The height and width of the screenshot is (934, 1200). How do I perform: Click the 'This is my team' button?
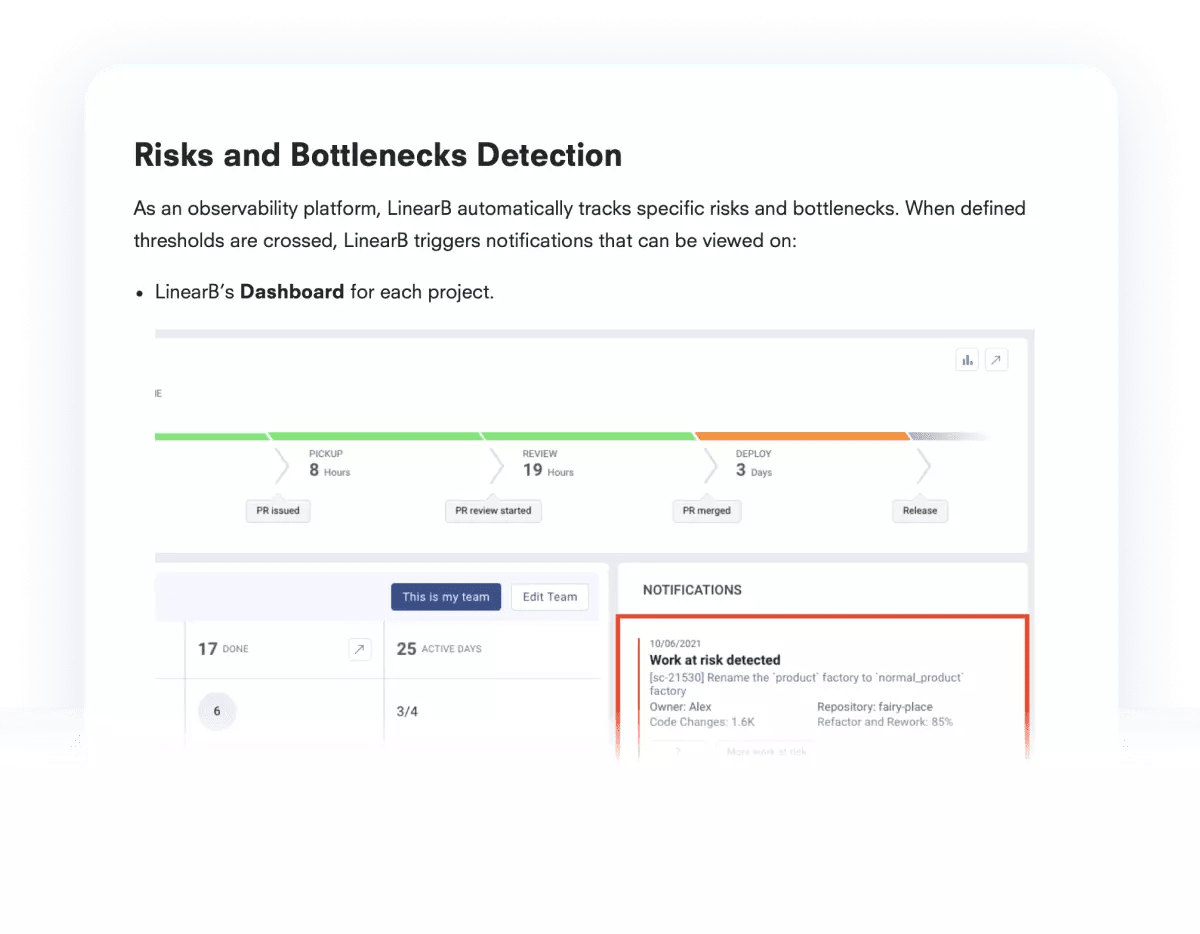[446, 597]
